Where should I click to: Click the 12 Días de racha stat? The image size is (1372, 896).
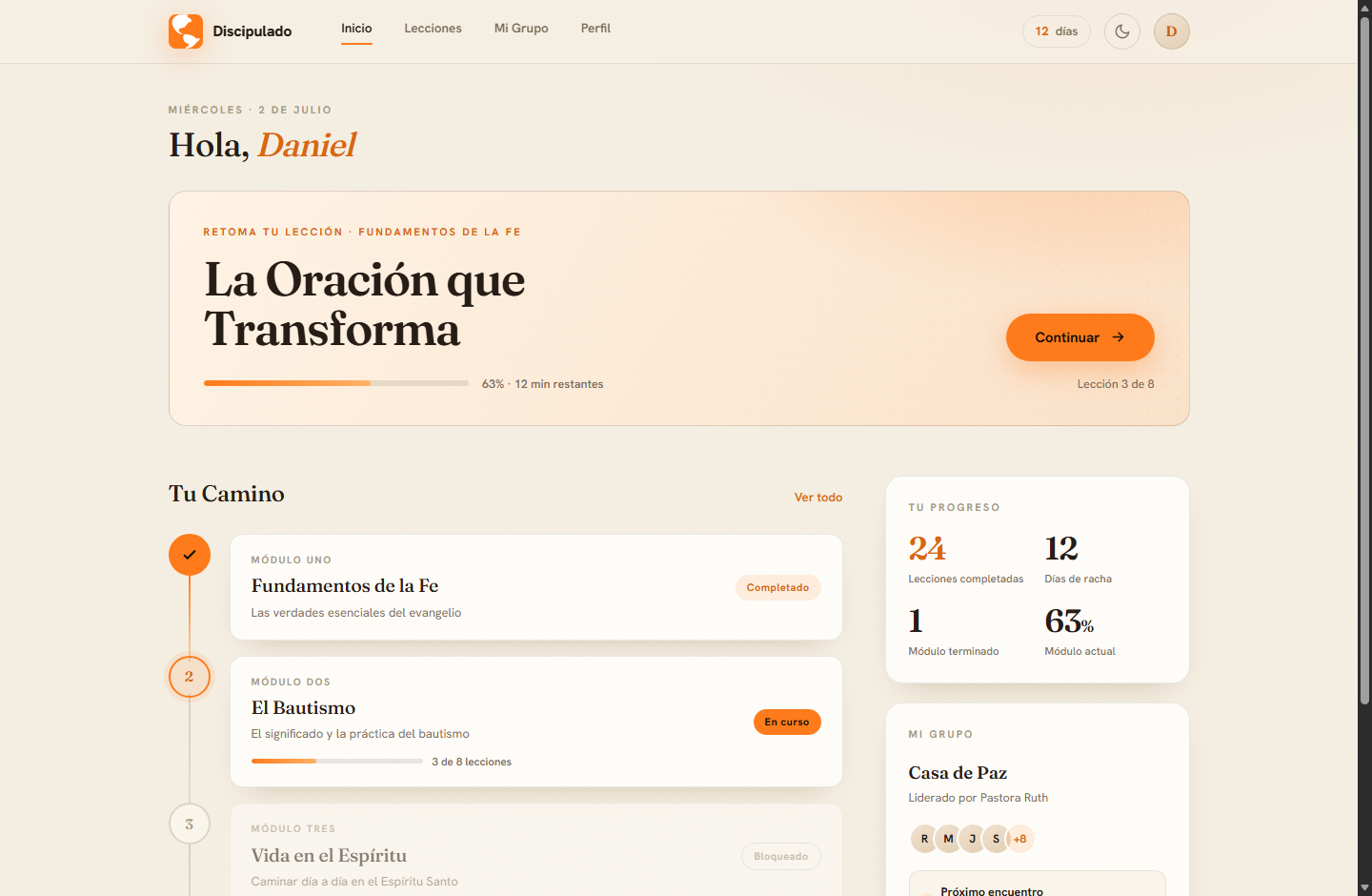[1079, 559]
